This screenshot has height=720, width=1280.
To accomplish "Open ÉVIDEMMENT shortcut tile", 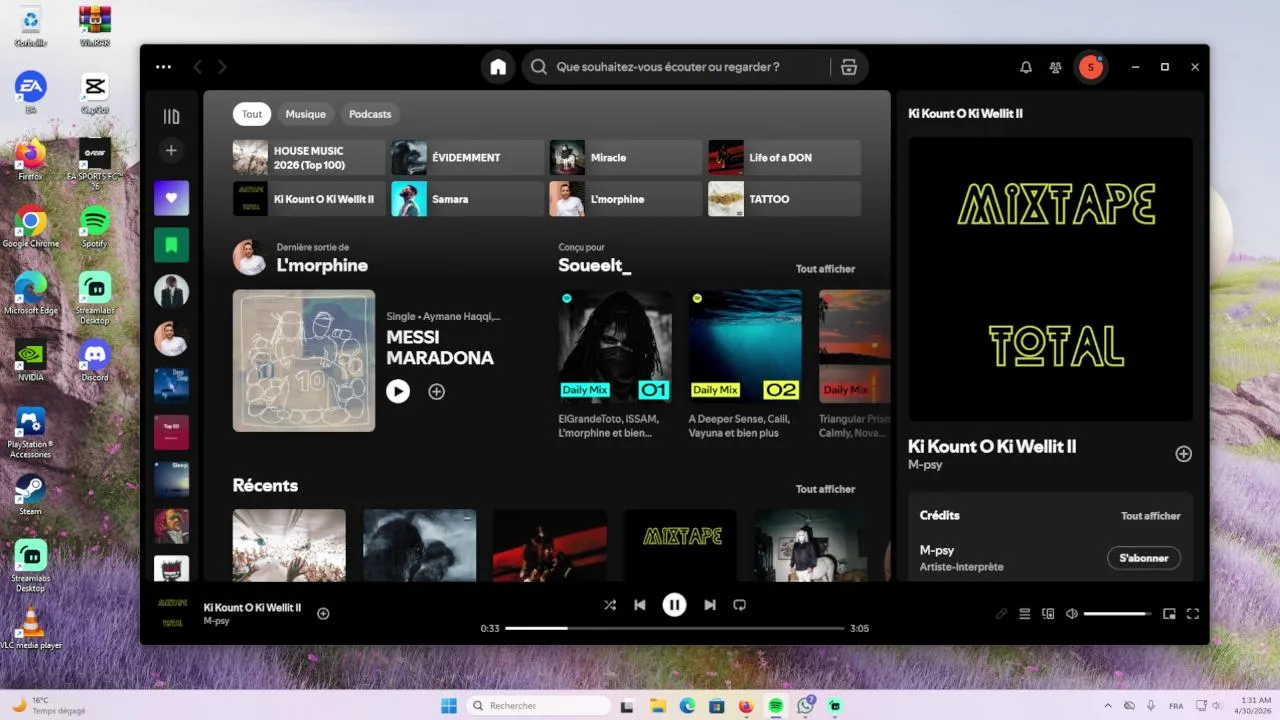I will (x=467, y=157).
